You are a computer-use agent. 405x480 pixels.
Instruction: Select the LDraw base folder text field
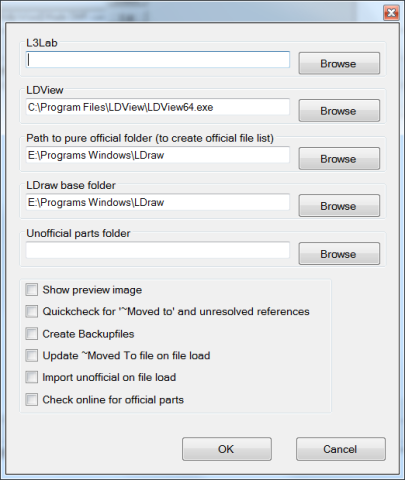click(x=158, y=202)
